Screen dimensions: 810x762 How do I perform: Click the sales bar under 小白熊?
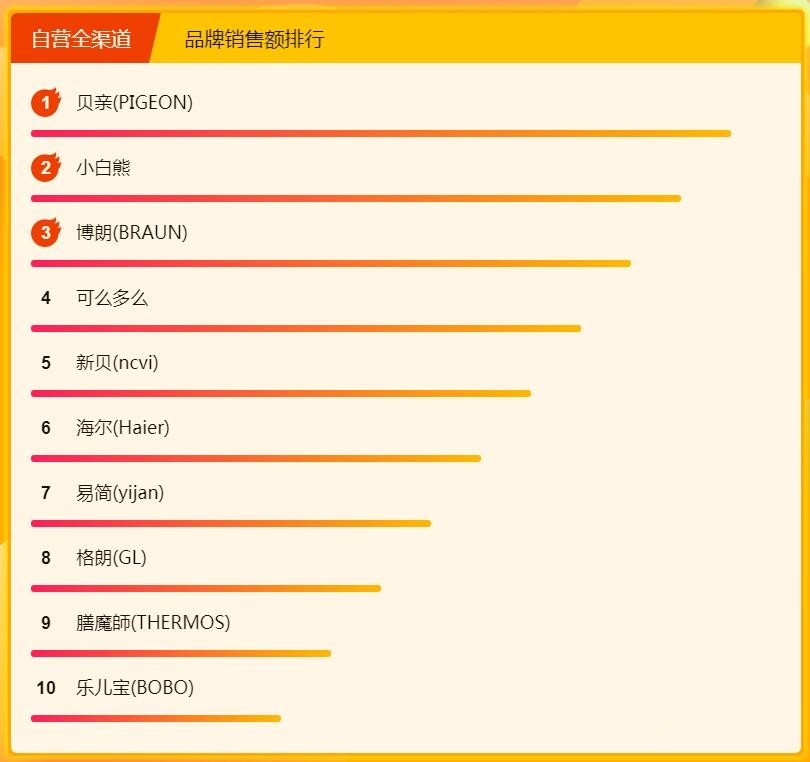pos(355,198)
